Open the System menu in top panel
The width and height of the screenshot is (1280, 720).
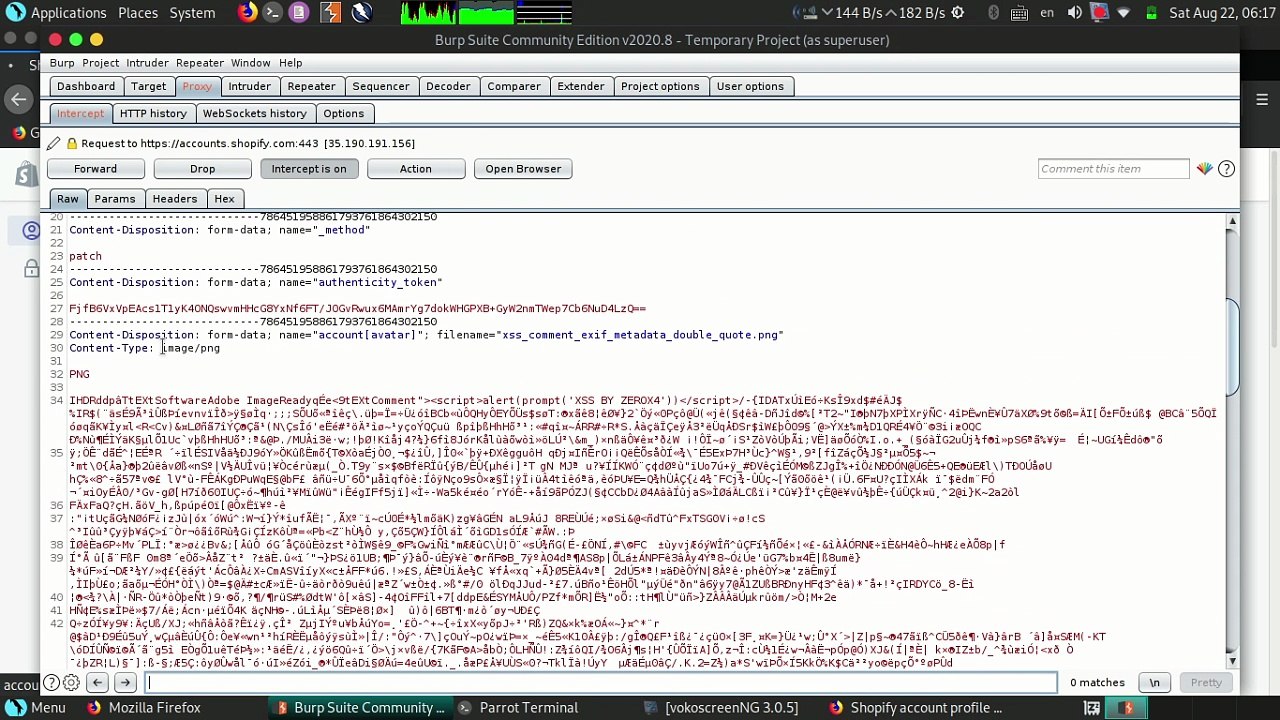[192, 13]
